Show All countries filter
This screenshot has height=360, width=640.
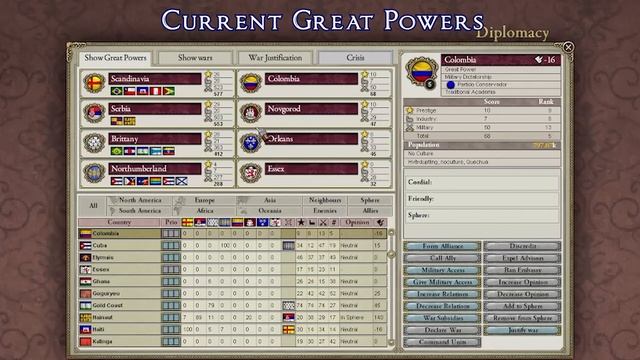tap(93, 205)
